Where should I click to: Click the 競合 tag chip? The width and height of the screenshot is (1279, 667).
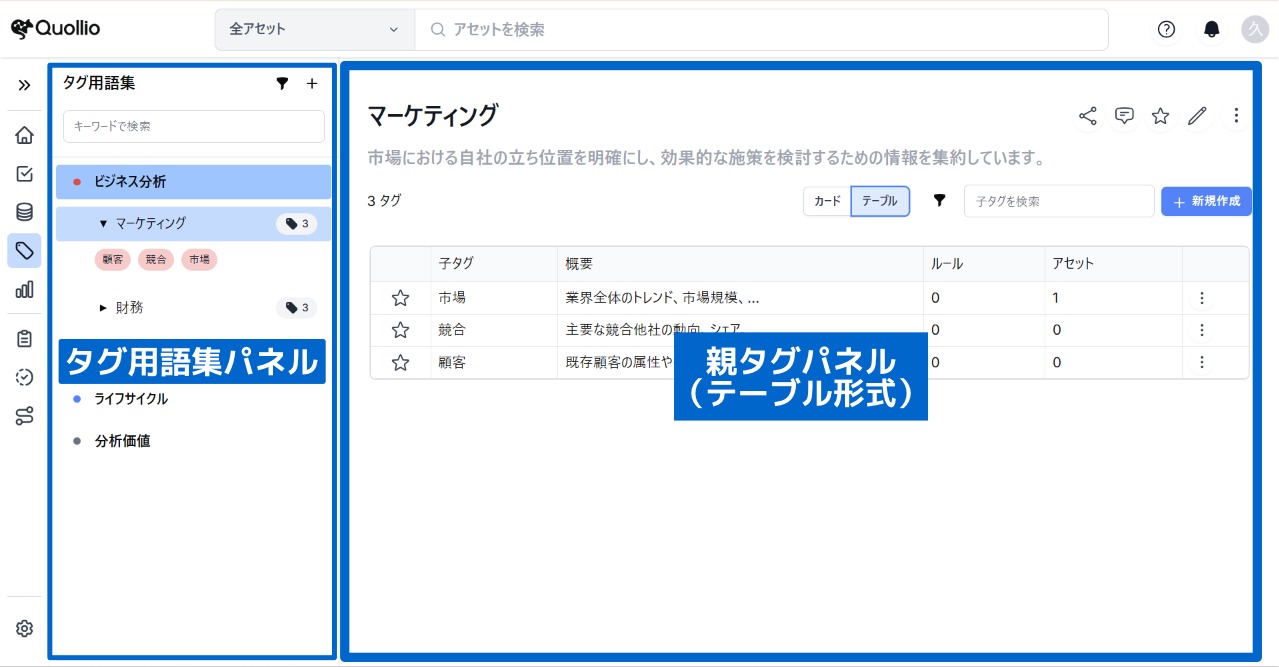(x=156, y=260)
